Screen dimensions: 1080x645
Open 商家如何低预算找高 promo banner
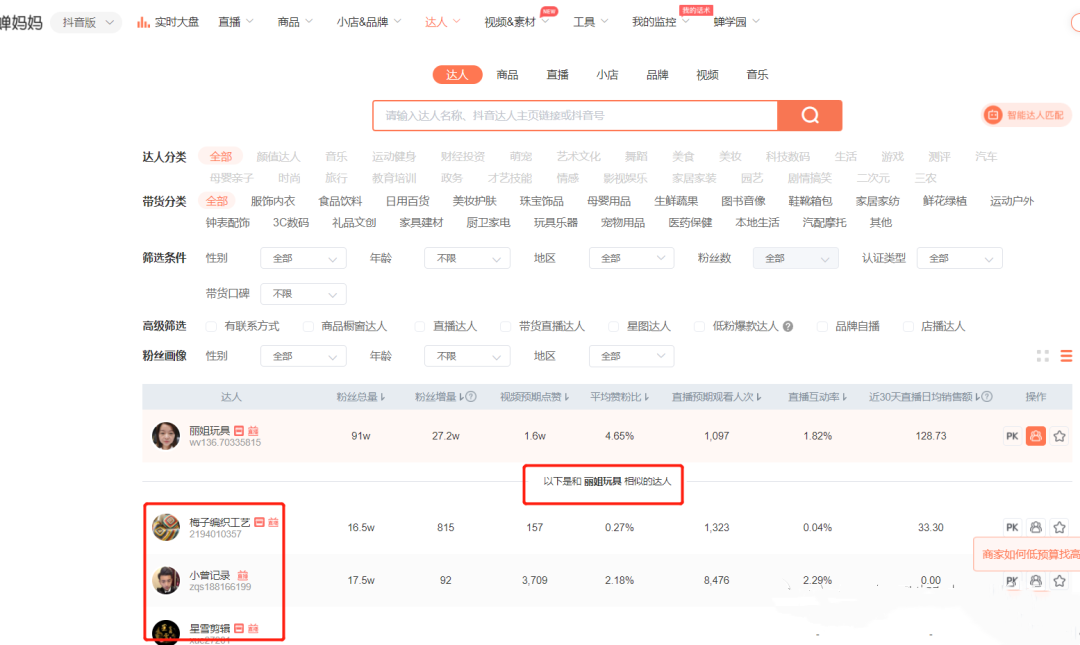(1028, 554)
